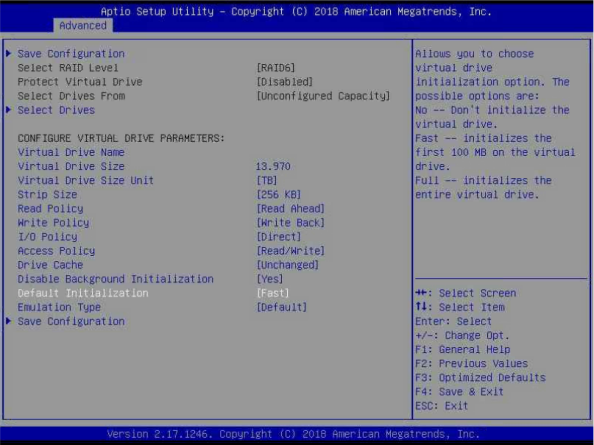594x445 pixels.
Task: Click the arrow before Select Drives
Action: point(9,109)
